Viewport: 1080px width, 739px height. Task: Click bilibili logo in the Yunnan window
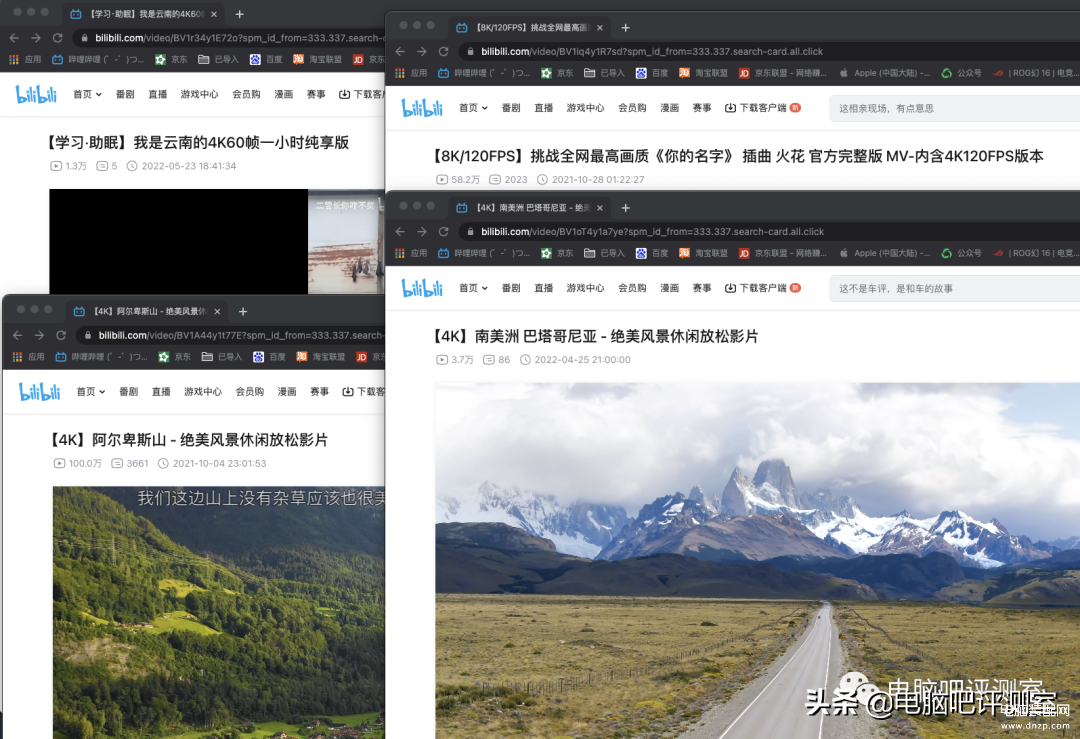pyautogui.click(x=36, y=94)
